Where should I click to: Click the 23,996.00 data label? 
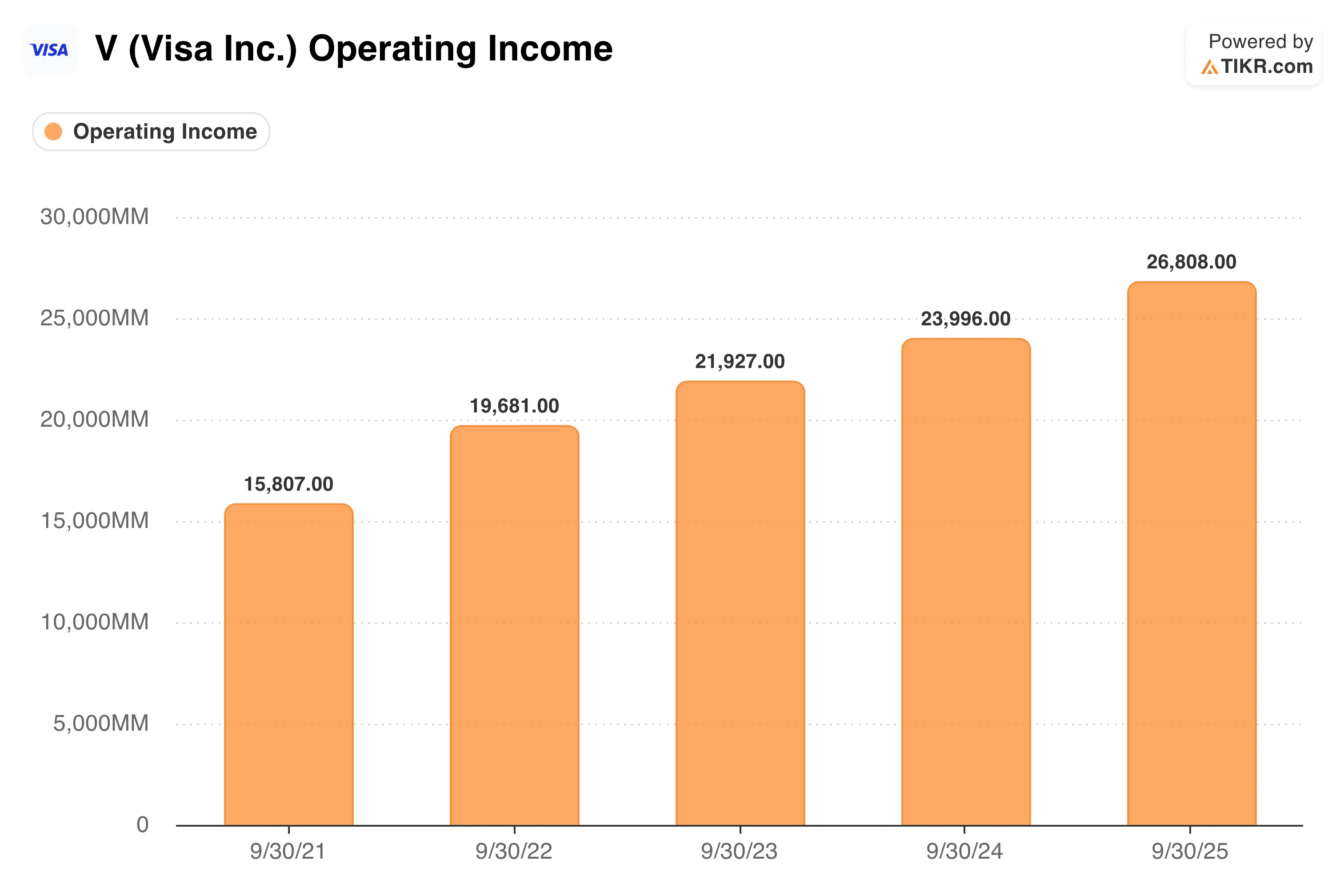point(966,319)
